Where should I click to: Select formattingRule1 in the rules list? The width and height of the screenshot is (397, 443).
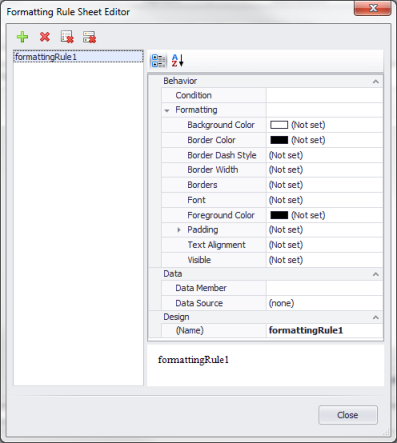click(x=78, y=57)
